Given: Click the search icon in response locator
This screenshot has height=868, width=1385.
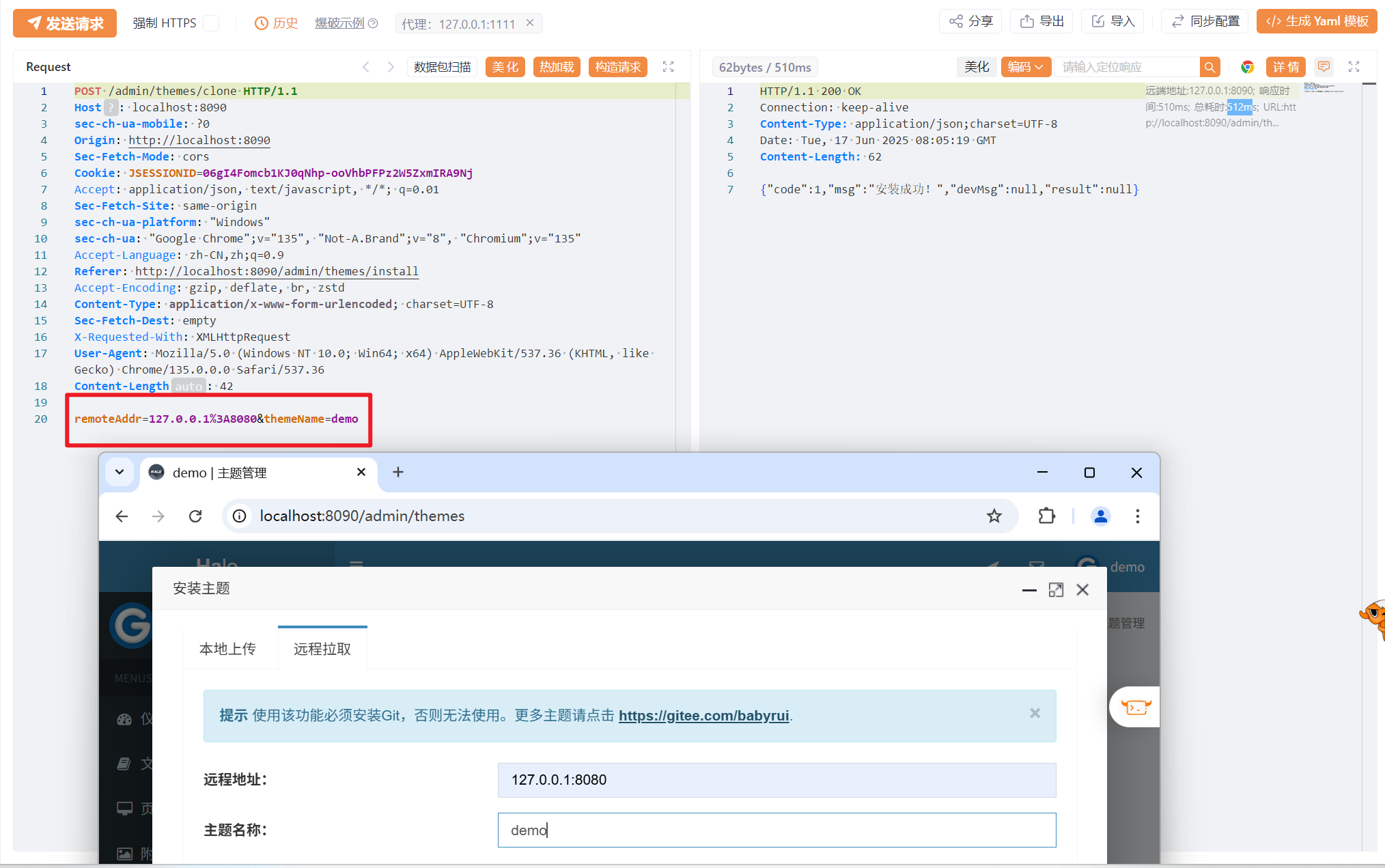Looking at the screenshot, I should point(1209,67).
